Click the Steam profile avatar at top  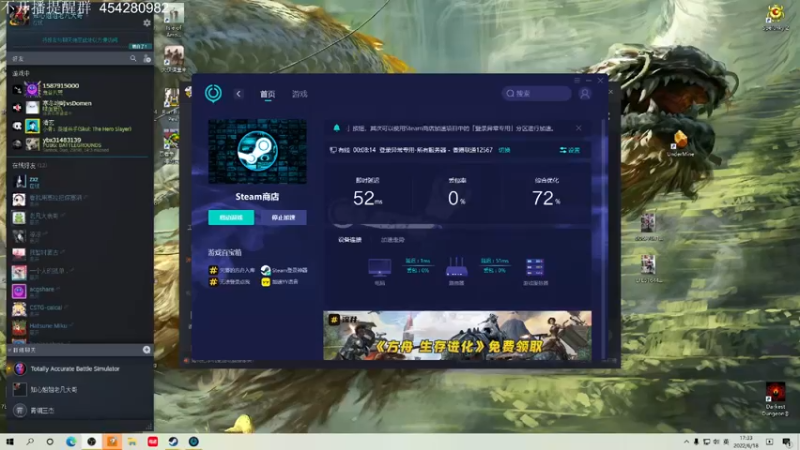(19, 16)
